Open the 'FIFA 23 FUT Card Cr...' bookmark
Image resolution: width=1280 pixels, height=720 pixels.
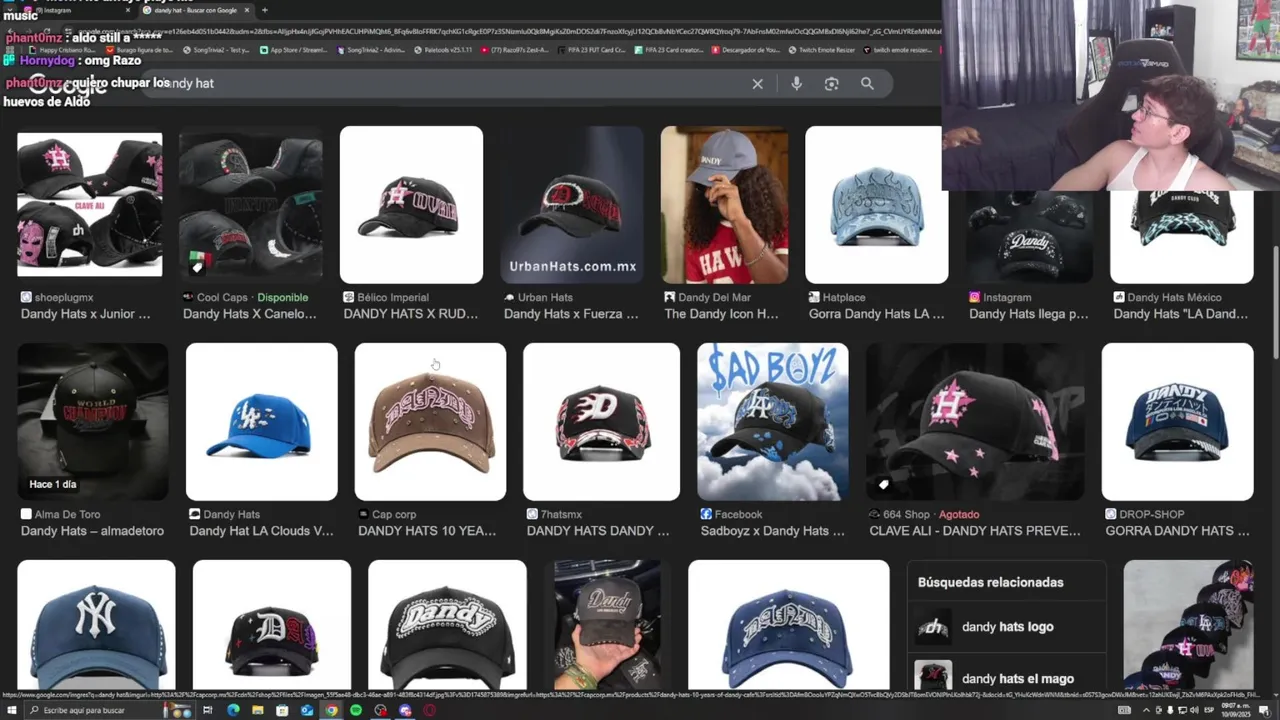(x=594, y=49)
